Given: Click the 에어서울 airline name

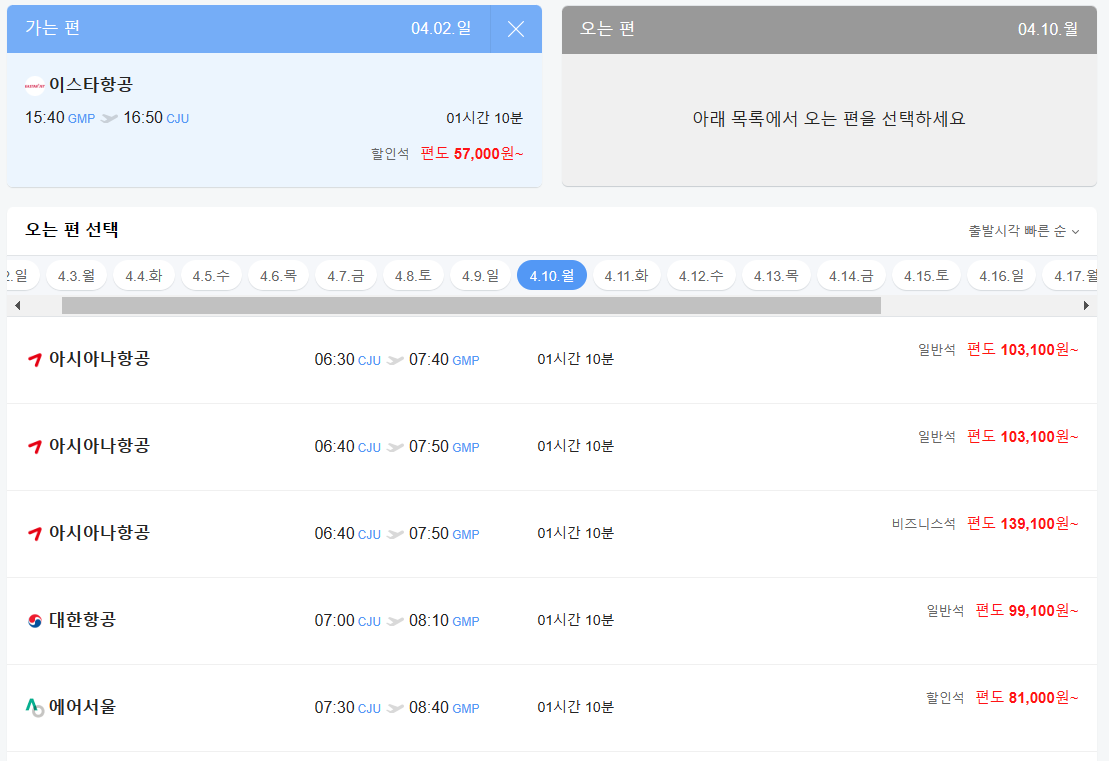Looking at the screenshot, I should (x=82, y=707).
